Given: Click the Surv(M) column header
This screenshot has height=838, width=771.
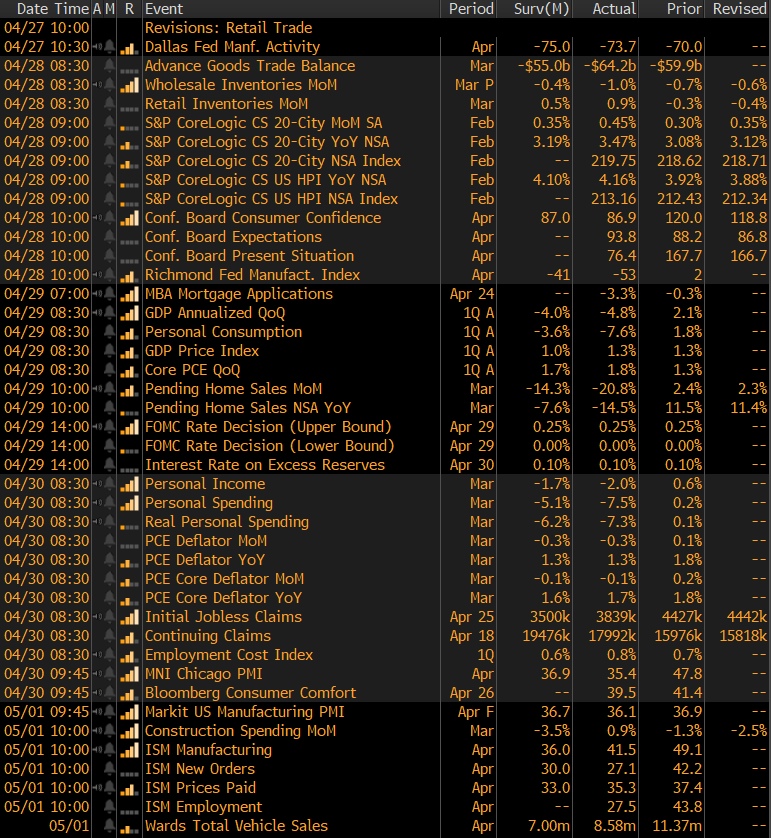Looking at the screenshot, I should [x=545, y=8].
